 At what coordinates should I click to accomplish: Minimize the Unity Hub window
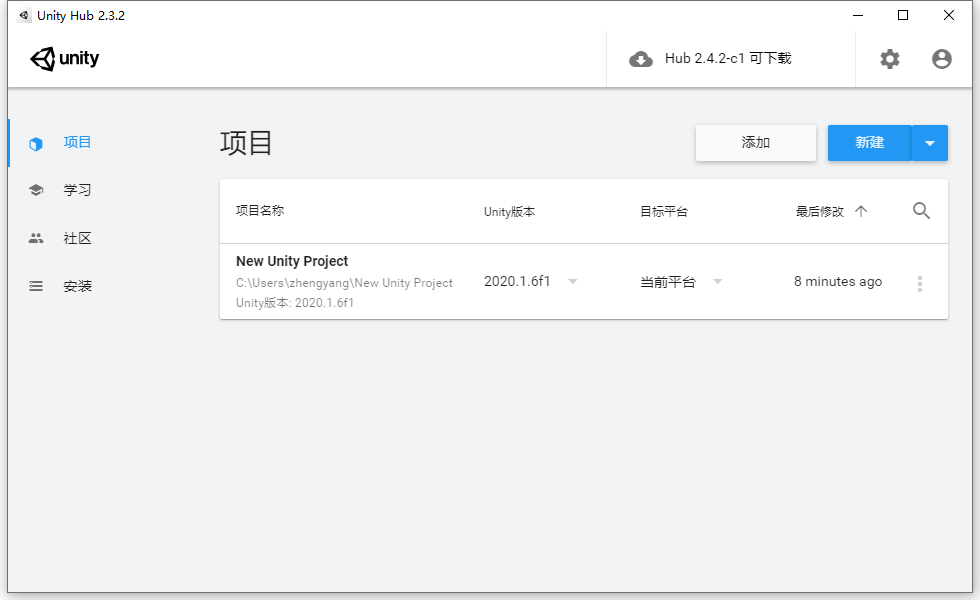coord(858,15)
